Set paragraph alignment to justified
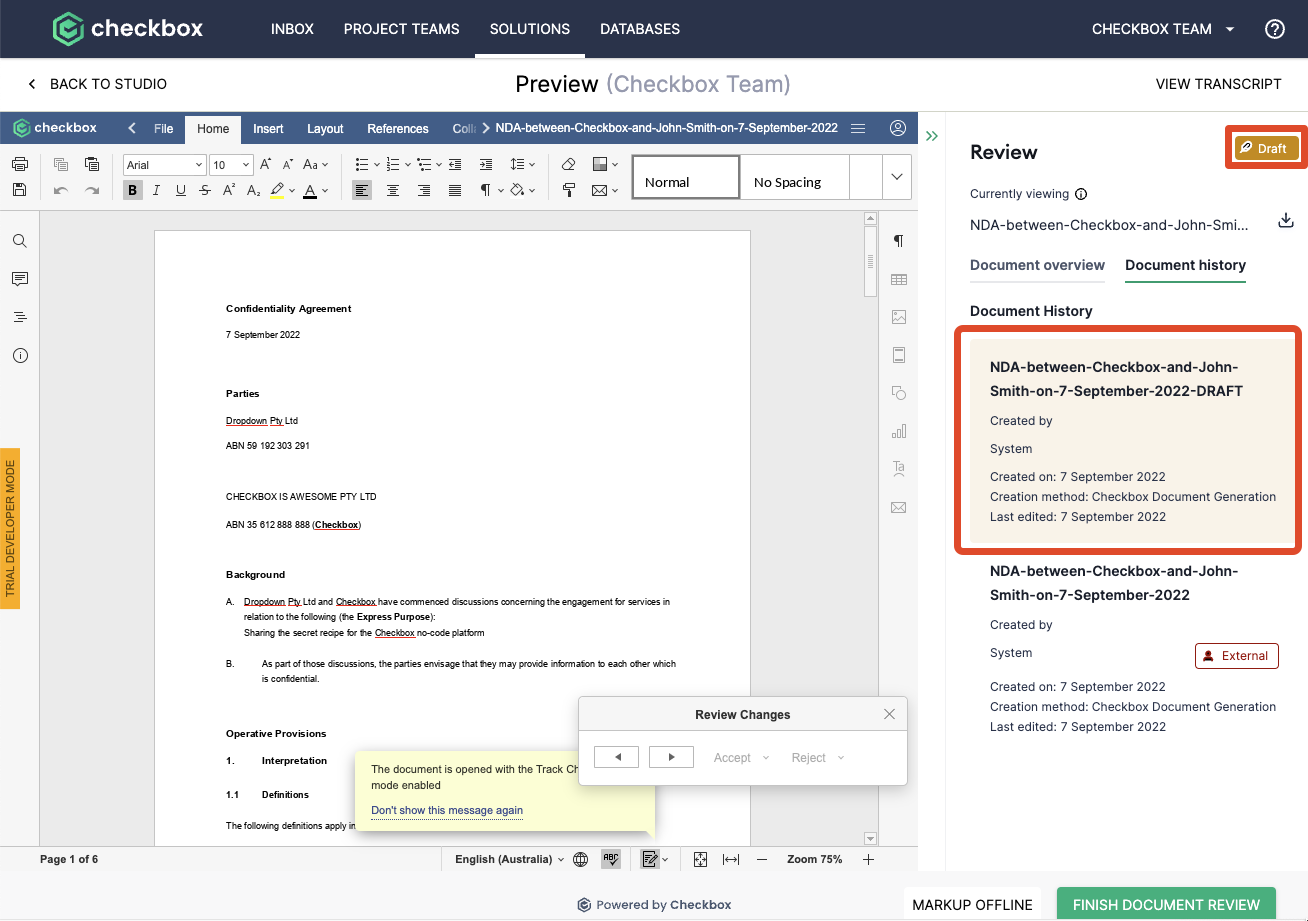The image size is (1308, 921). point(455,190)
